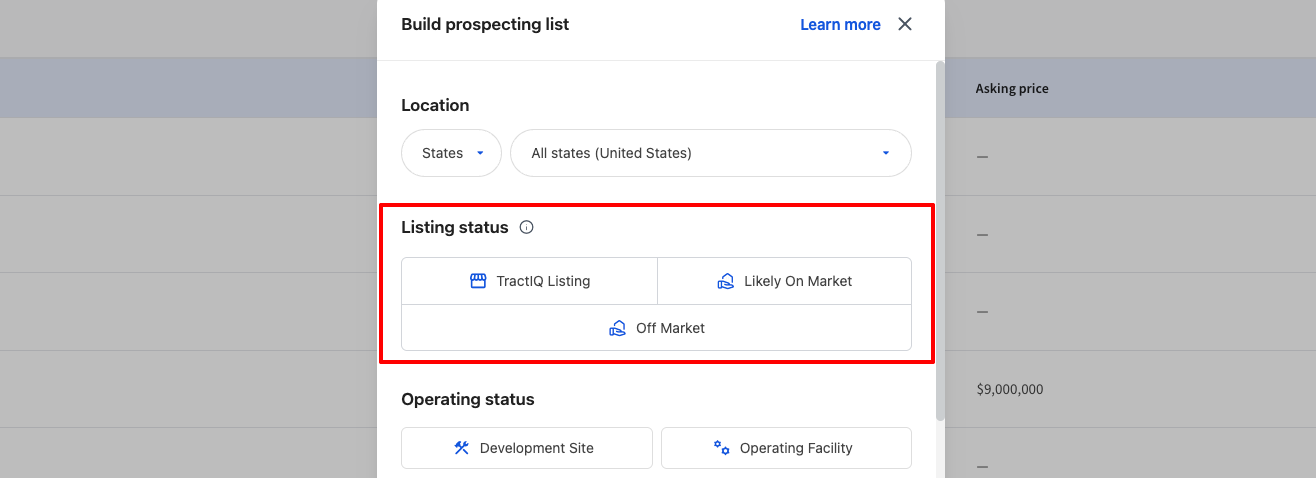Image resolution: width=1316 pixels, height=478 pixels.
Task: Click the storefront icon on TractIQ Listing
Action: pyautogui.click(x=478, y=281)
